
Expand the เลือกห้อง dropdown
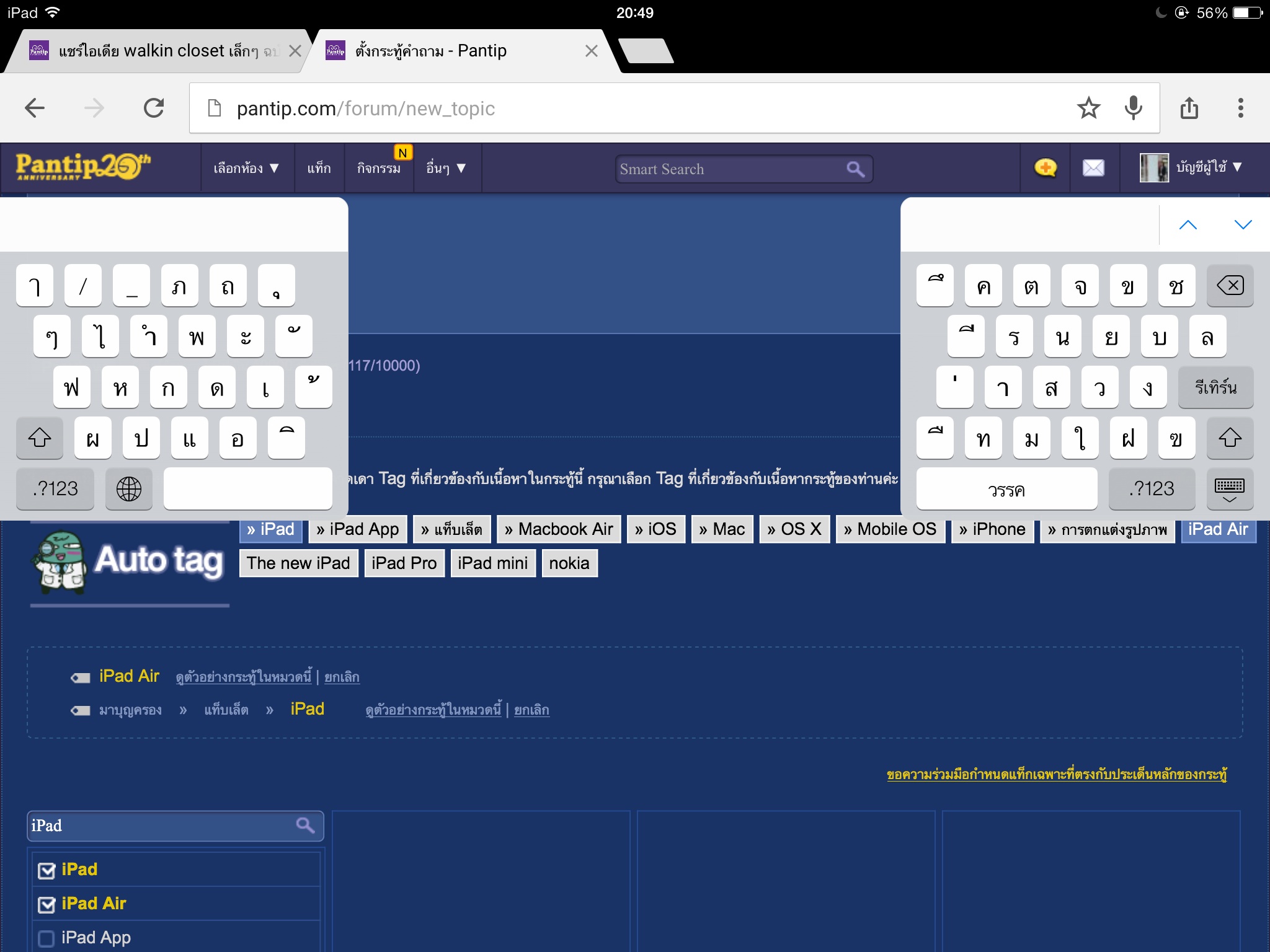pos(246,168)
